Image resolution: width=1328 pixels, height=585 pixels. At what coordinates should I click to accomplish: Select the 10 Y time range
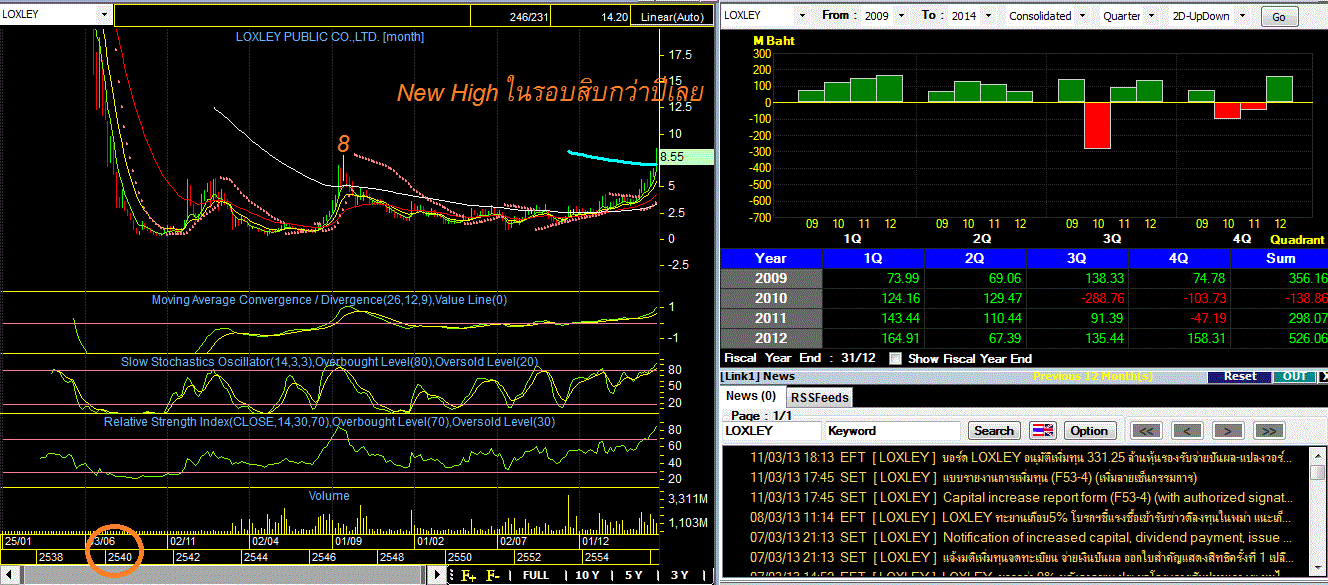click(x=588, y=575)
